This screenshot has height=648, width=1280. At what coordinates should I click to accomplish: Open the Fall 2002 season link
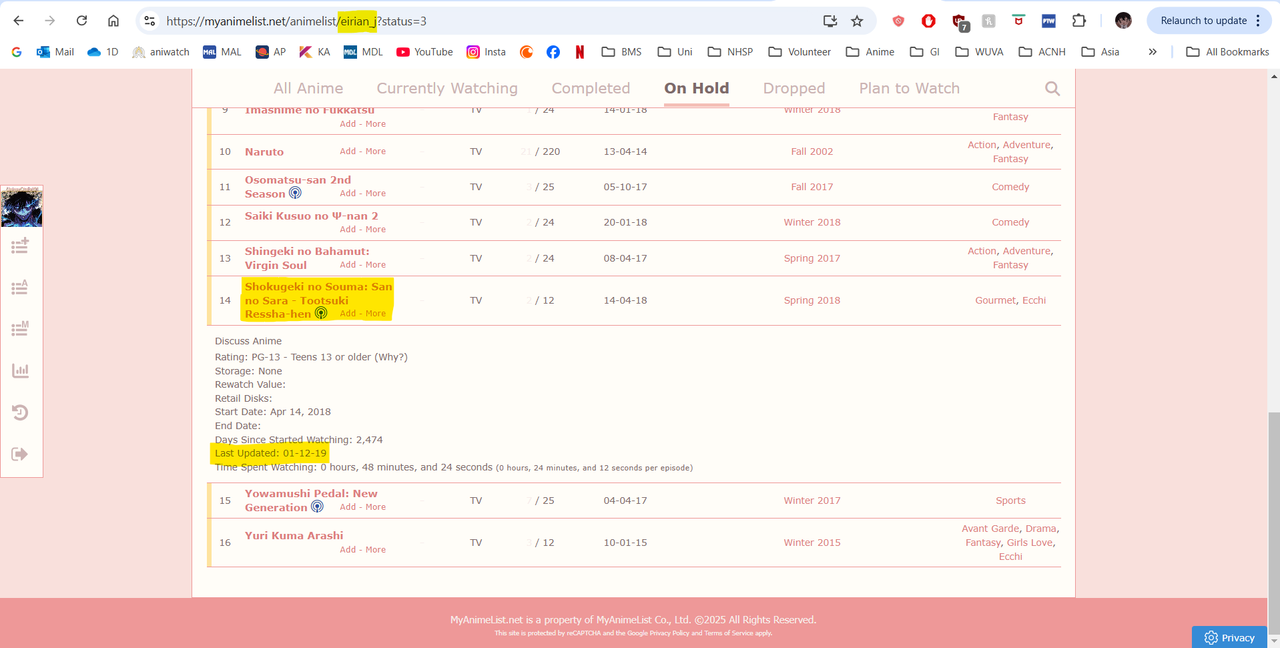pyautogui.click(x=811, y=152)
